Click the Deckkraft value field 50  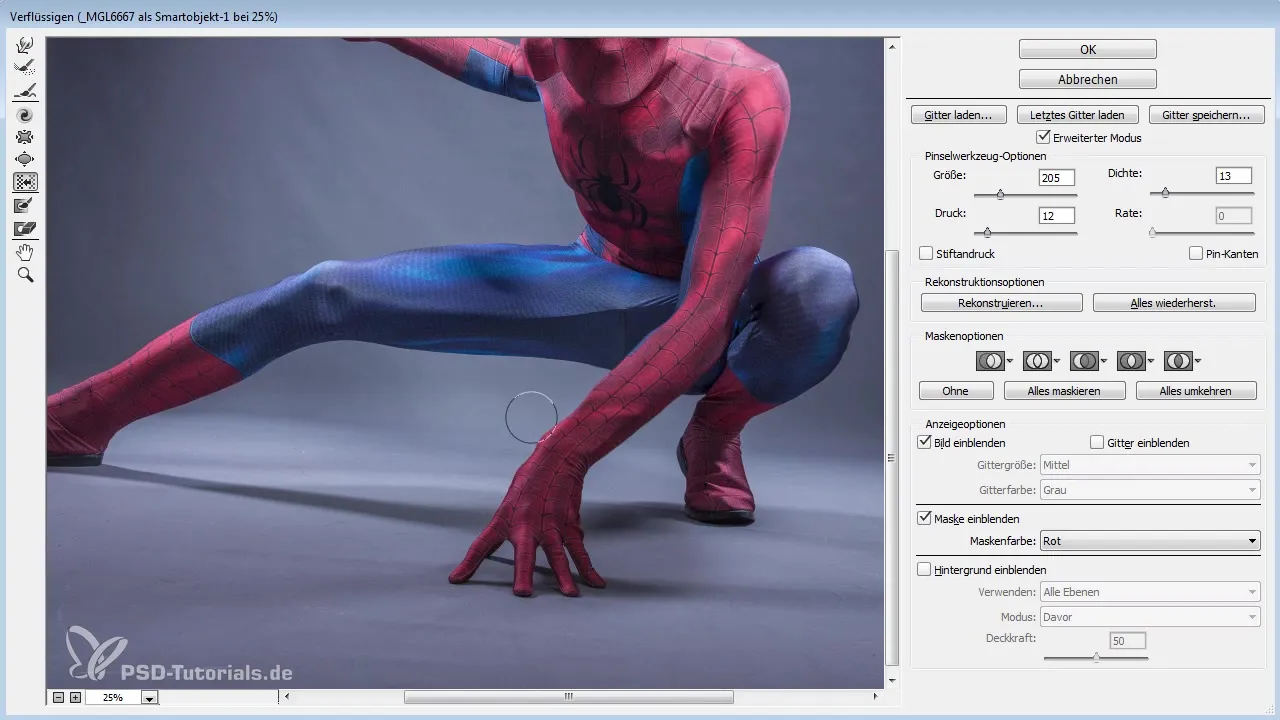pos(1128,640)
